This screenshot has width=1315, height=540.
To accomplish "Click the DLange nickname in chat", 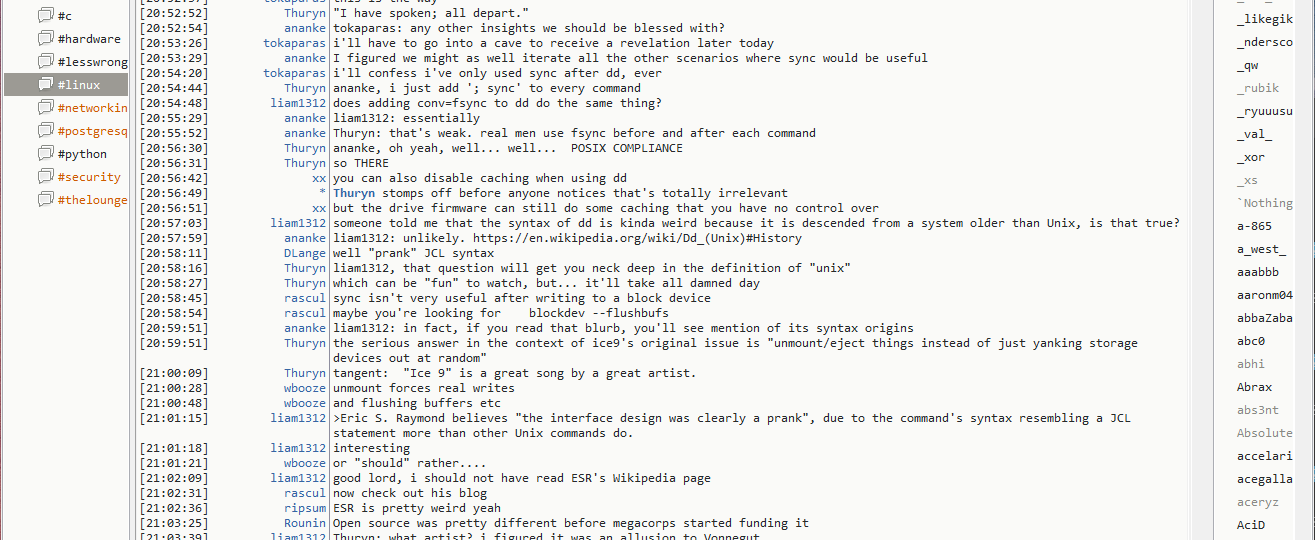I will (304, 253).
